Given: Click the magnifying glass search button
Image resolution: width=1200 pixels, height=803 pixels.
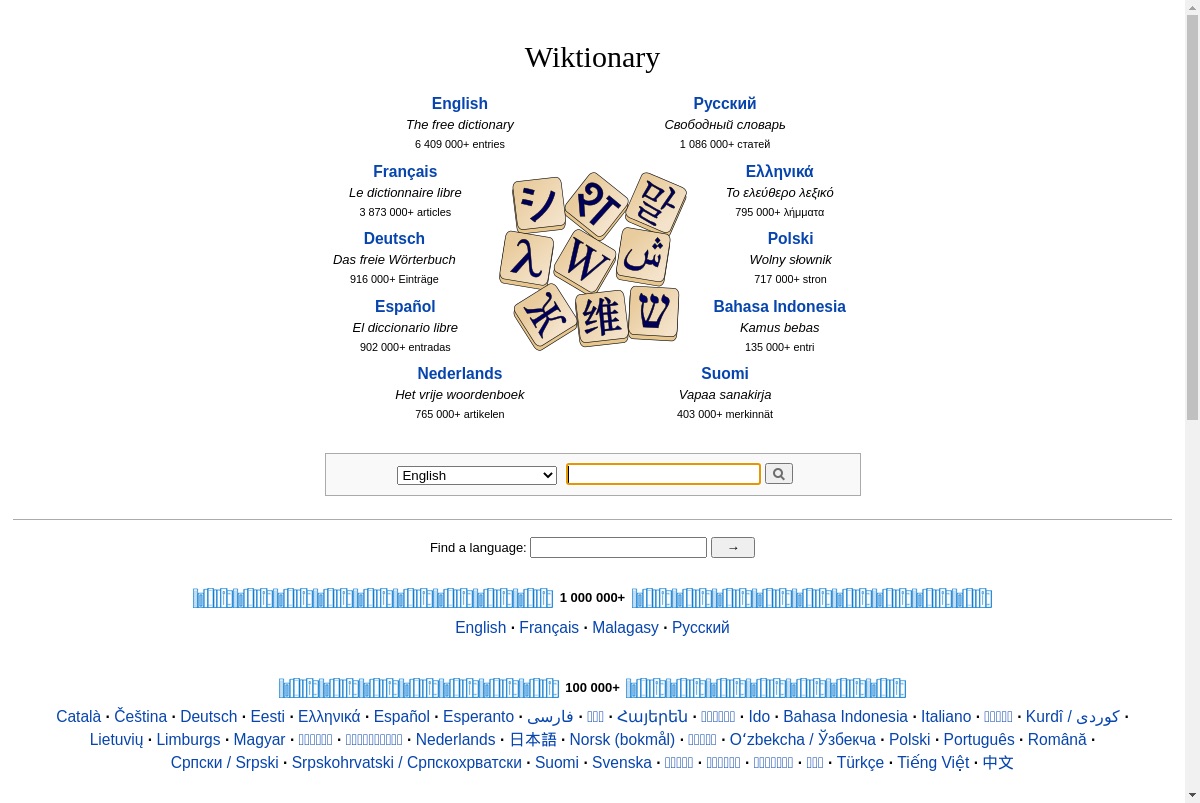Looking at the screenshot, I should pos(779,474).
